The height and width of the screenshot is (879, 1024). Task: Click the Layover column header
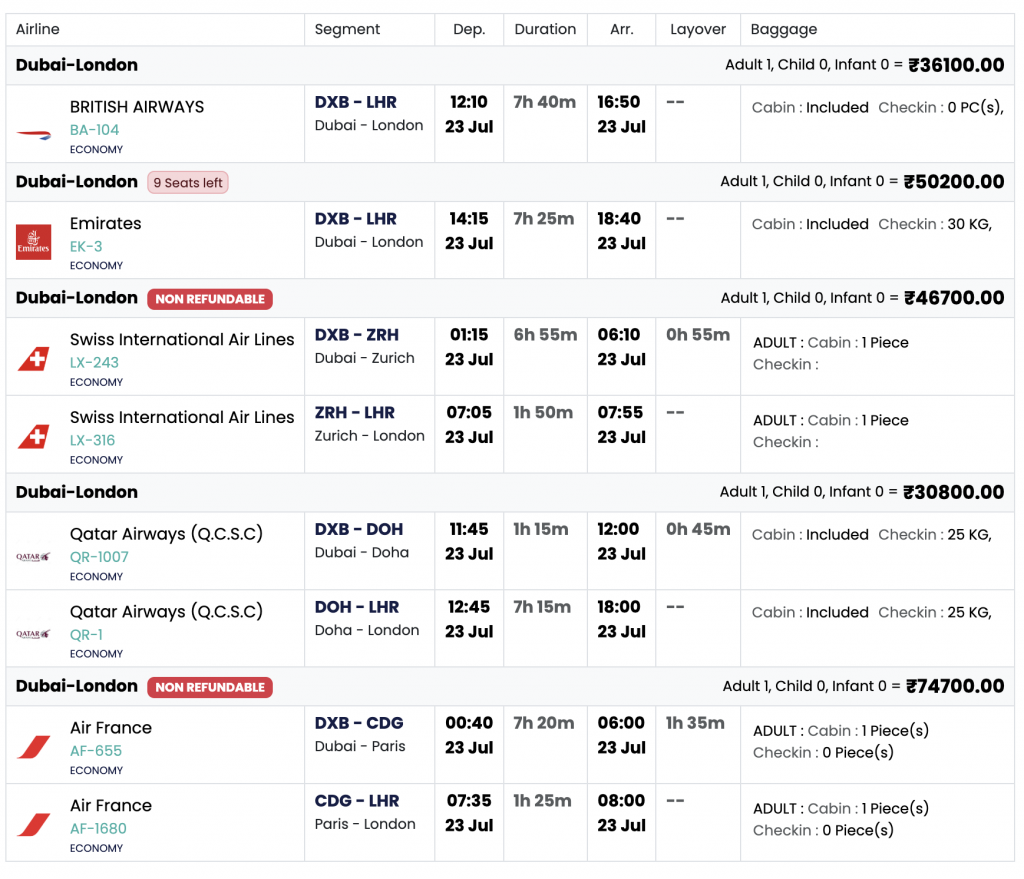[697, 29]
